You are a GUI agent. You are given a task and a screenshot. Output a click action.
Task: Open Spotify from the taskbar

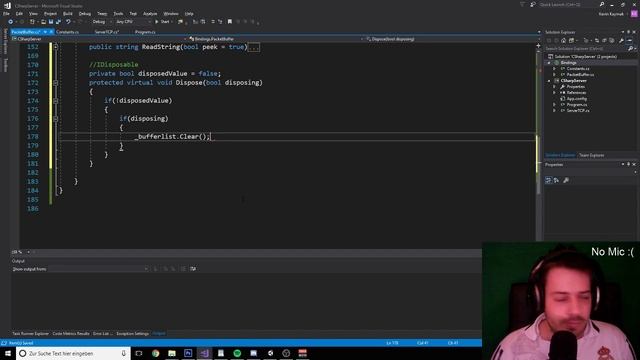tap(237, 353)
